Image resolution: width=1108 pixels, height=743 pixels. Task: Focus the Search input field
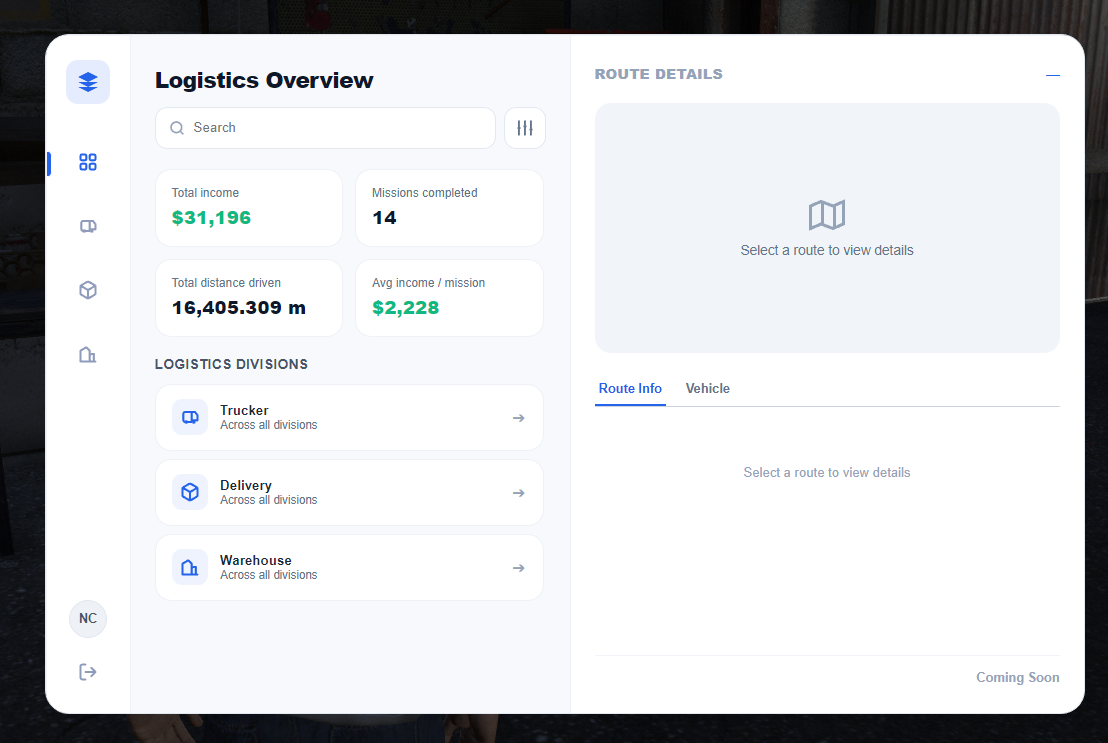pos(325,128)
